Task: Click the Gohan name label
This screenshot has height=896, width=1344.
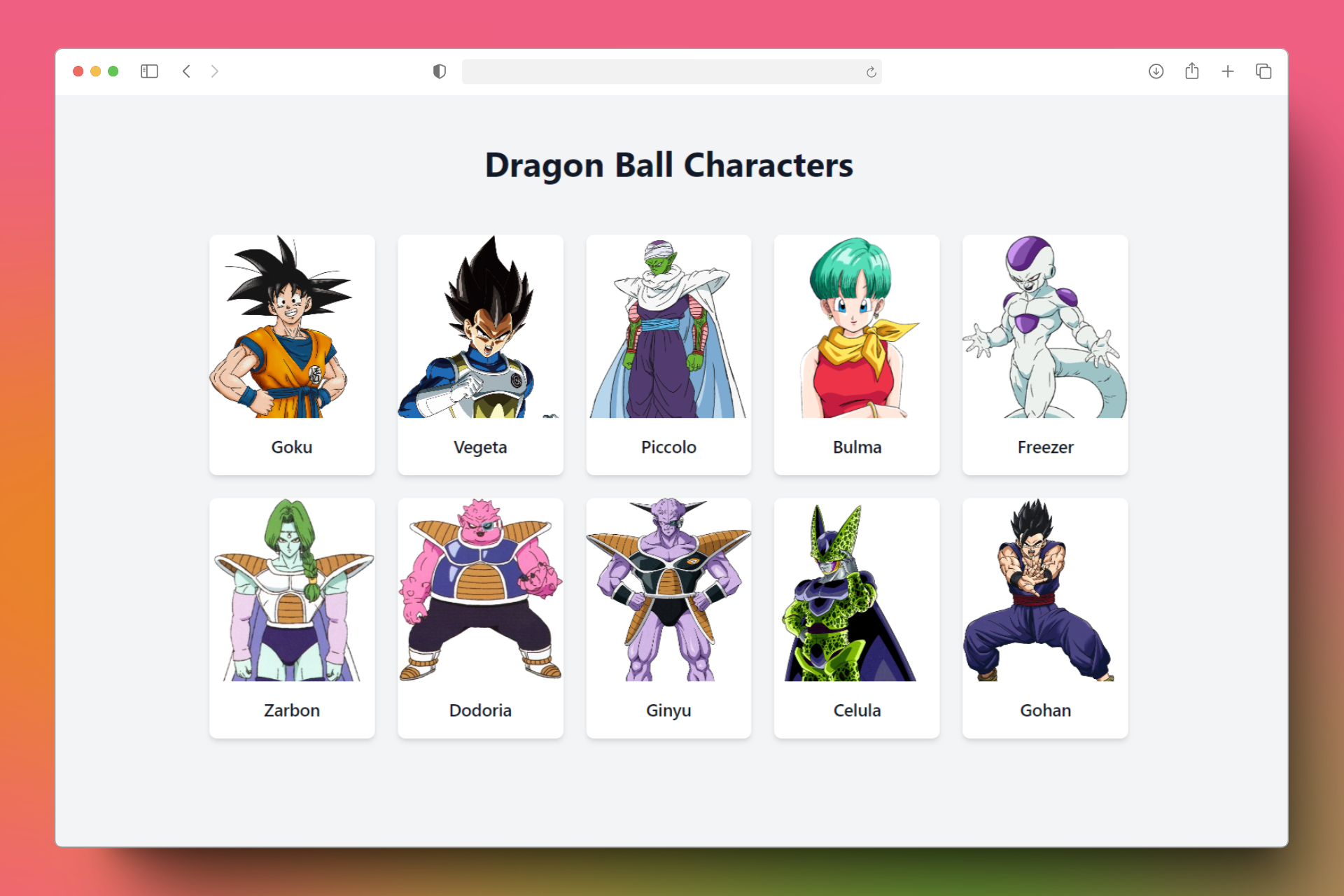Action: tap(1045, 710)
